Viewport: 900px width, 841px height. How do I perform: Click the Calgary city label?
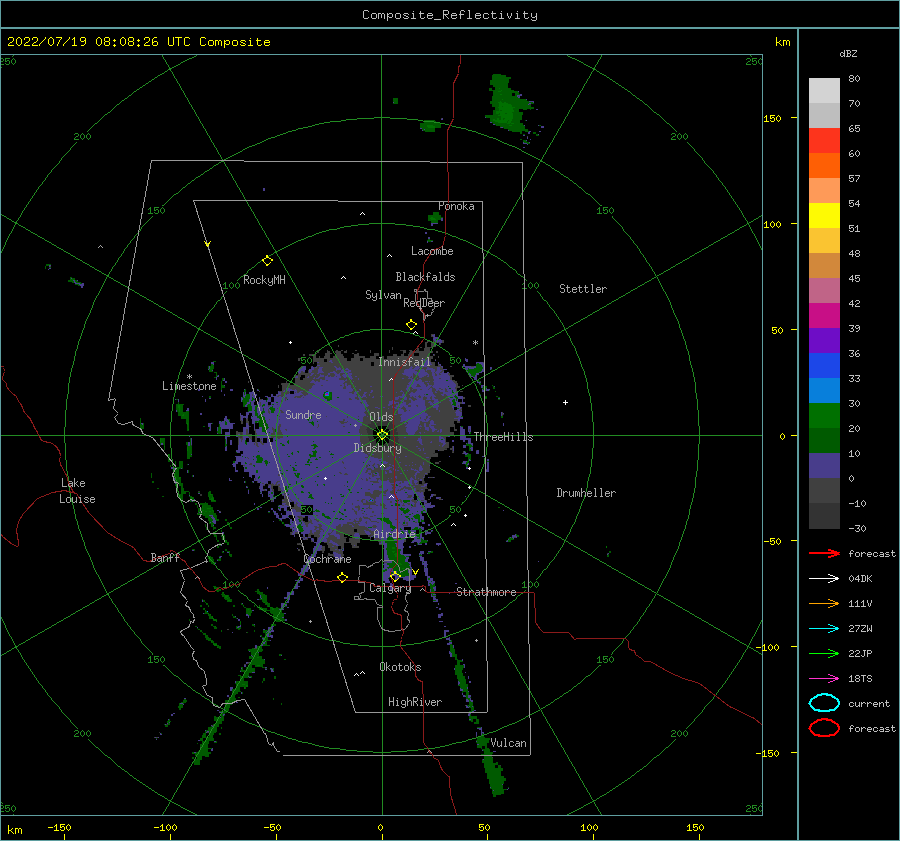coord(390,588)
